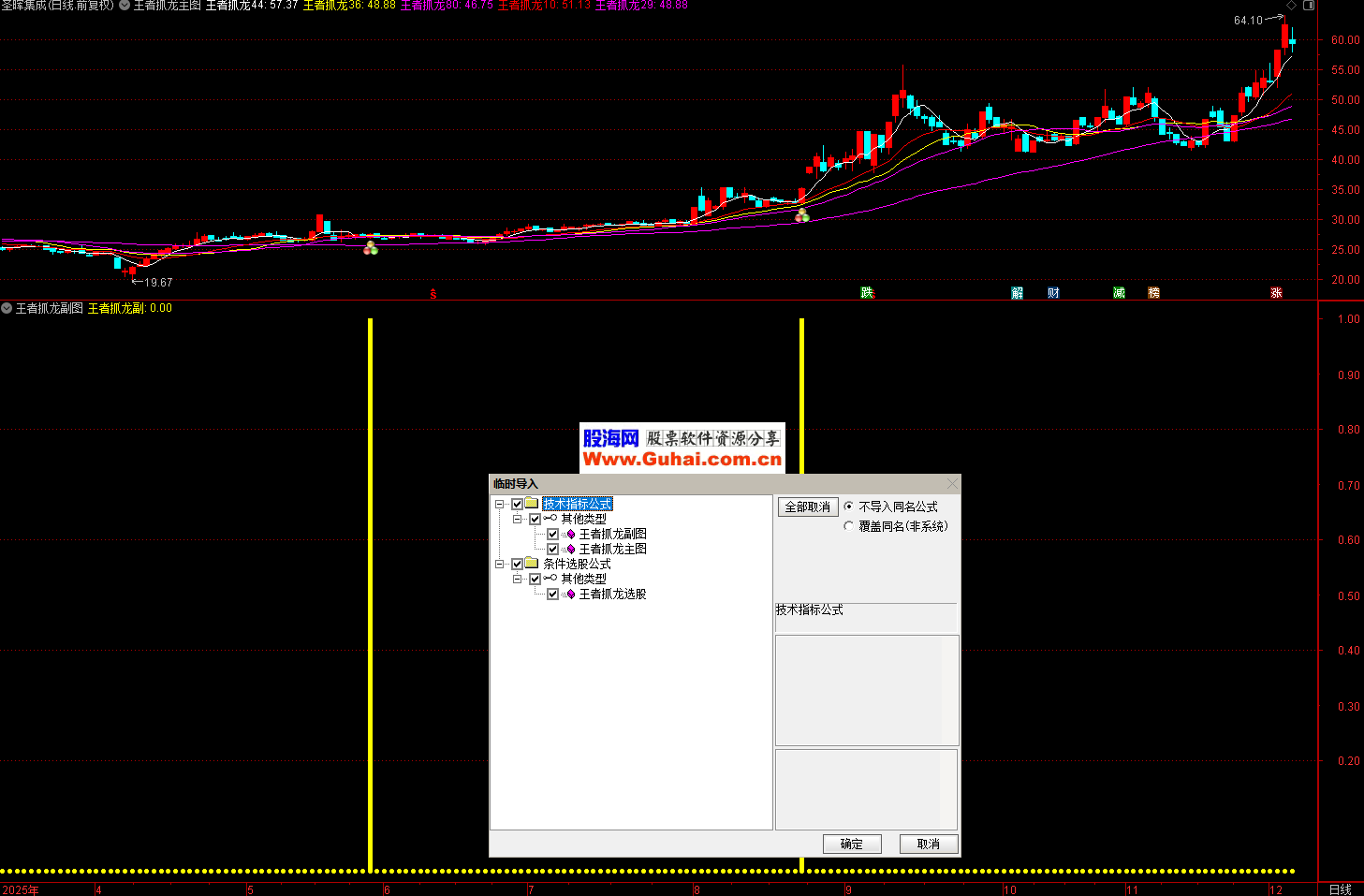Open the 王者抓龙主图 indicator arrow menu

point(125,6)
